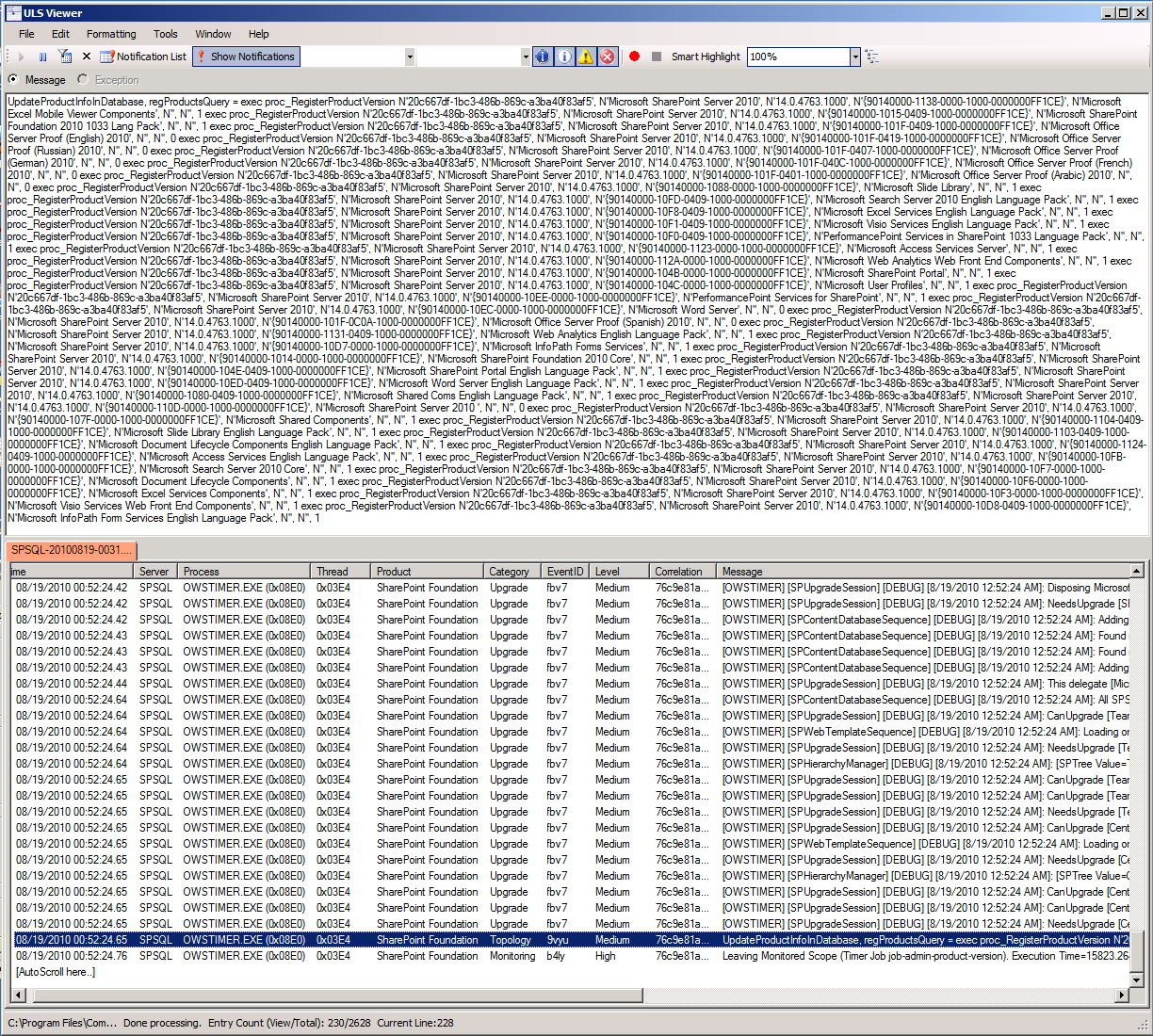
Task: Expand the first empty toolbar combo box
Action: coord(410,57)
